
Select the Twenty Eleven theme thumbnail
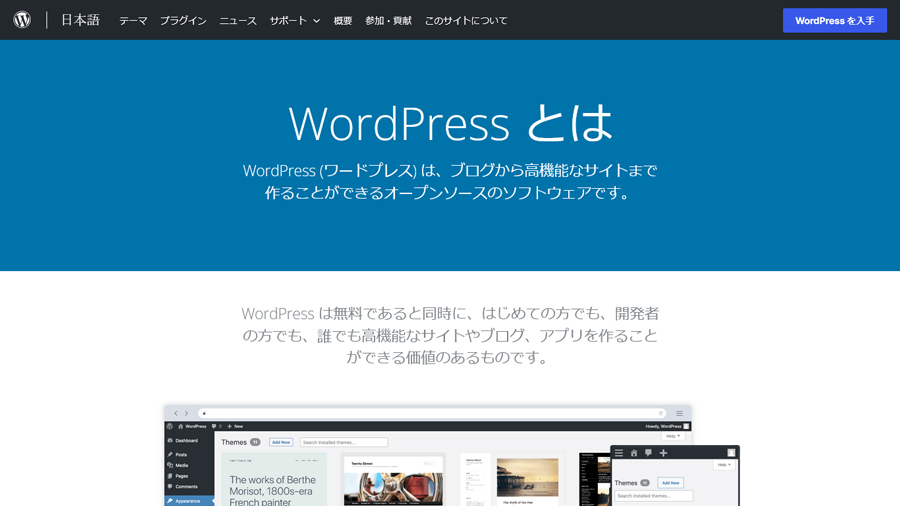pos(393,481)
